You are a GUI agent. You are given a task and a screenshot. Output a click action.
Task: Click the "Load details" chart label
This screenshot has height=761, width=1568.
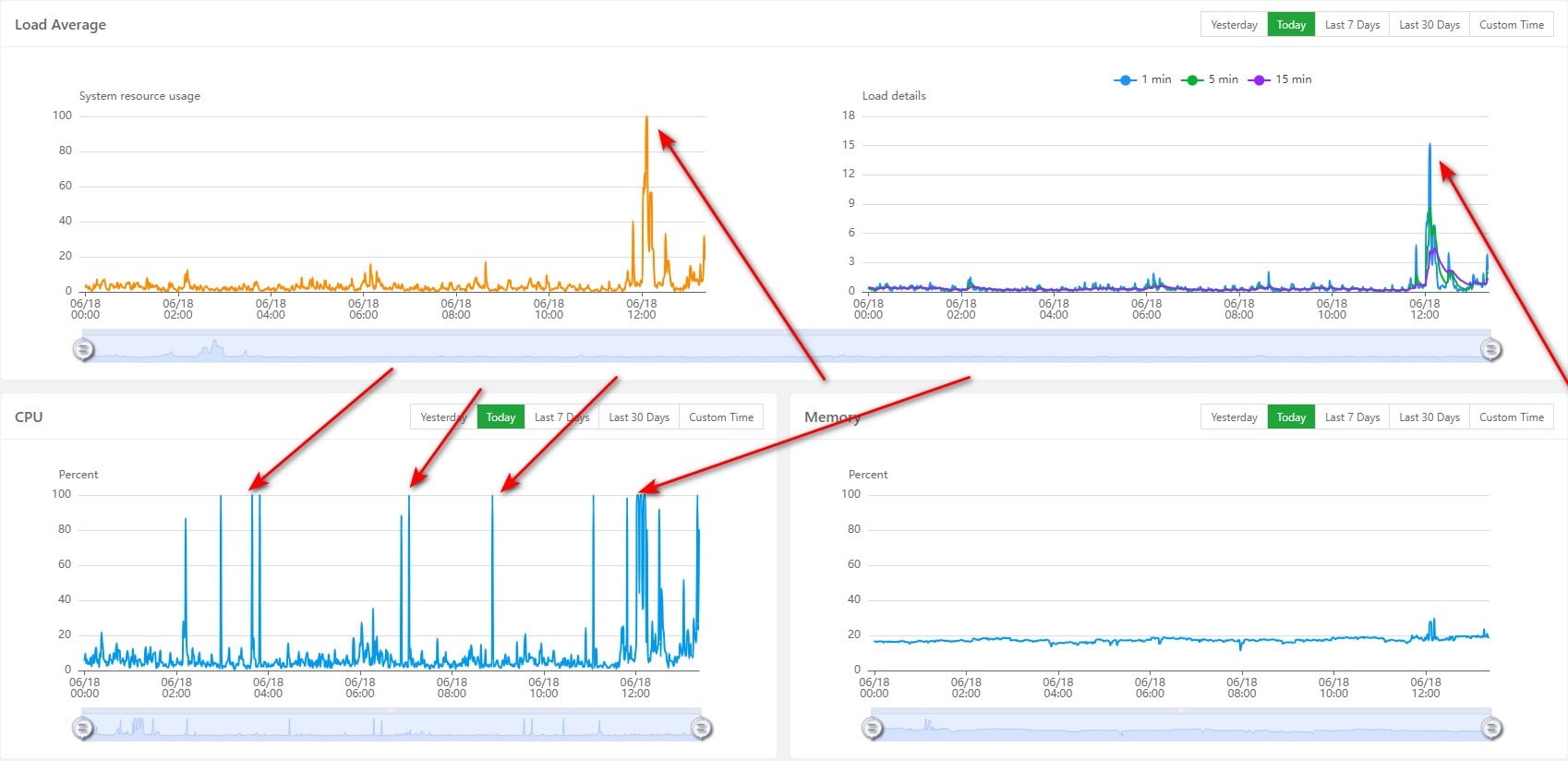click(x=894, y=96)
